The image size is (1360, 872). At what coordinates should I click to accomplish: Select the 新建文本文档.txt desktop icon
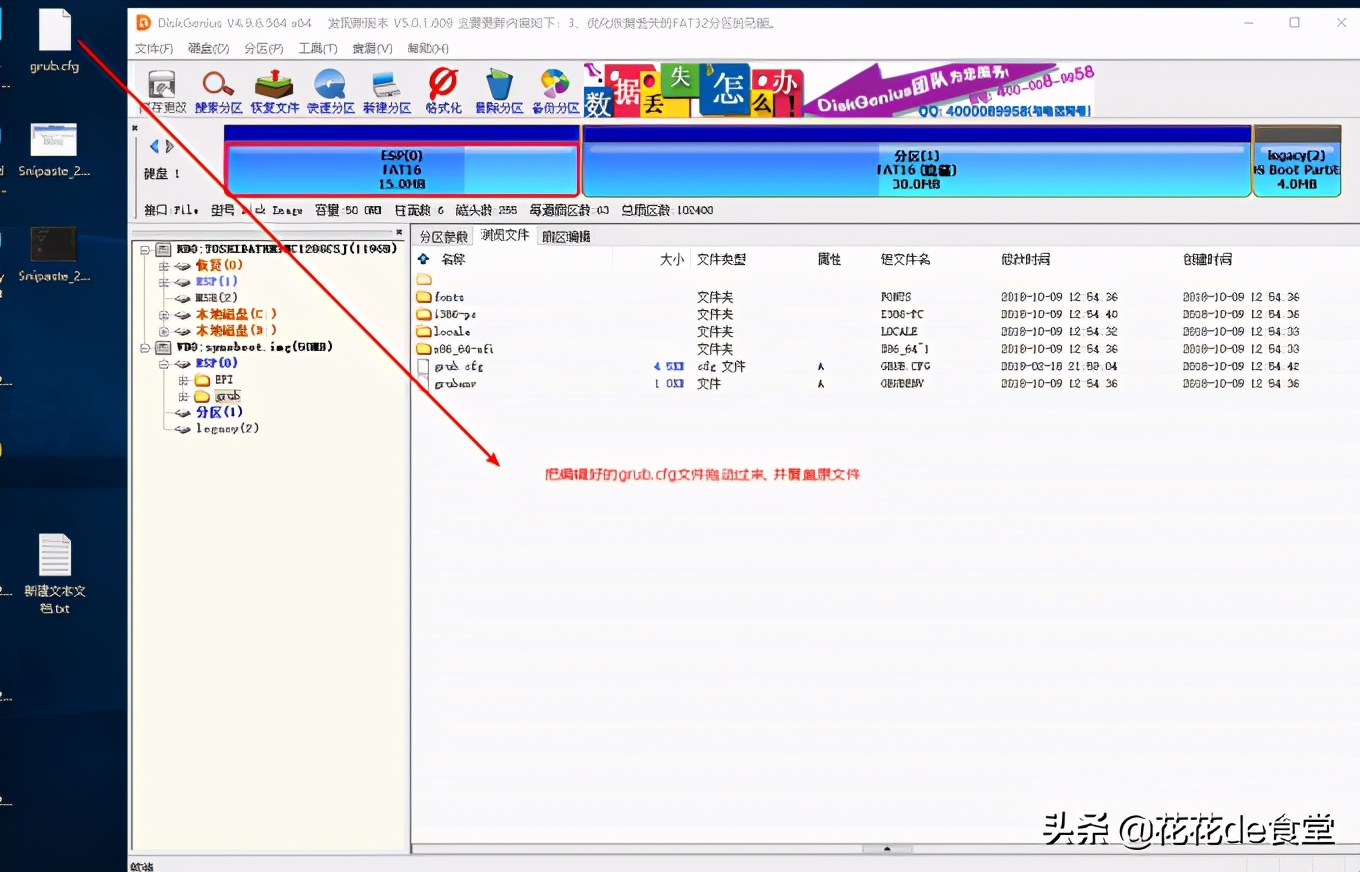[x=55, y=573]
